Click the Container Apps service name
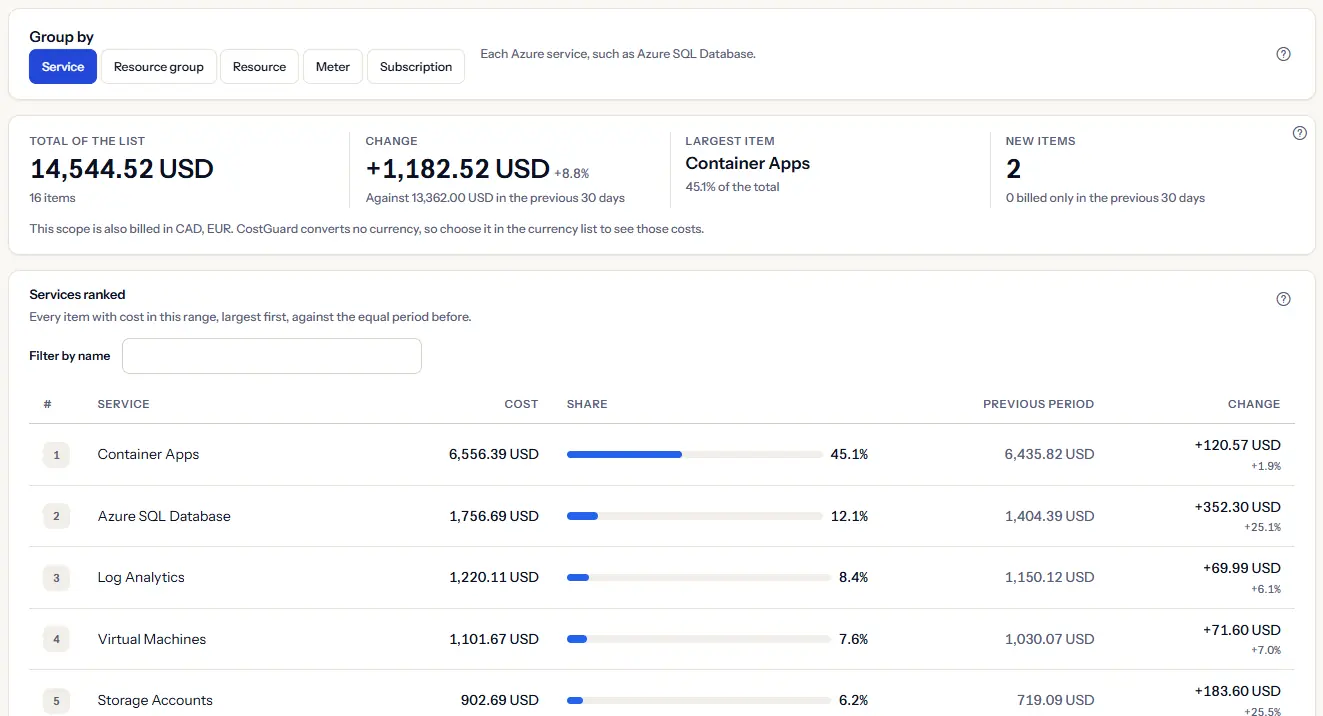The height and width of the screenshot is (716, 1323). point(148,454)
